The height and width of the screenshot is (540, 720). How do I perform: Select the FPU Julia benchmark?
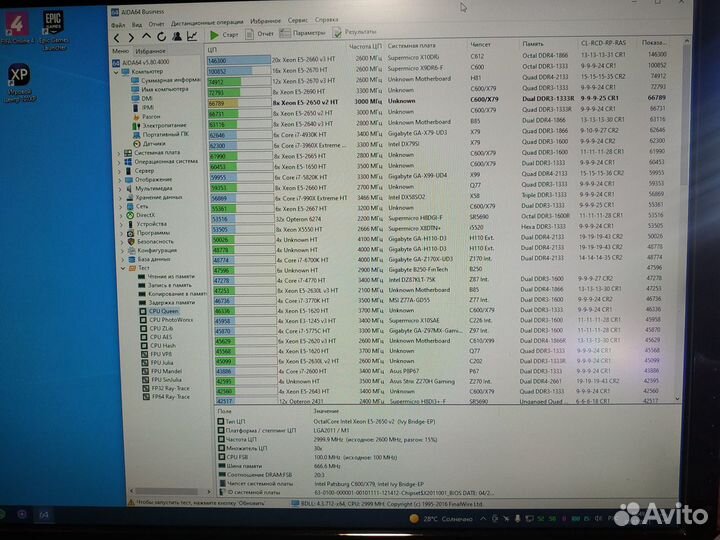[158, 363]
